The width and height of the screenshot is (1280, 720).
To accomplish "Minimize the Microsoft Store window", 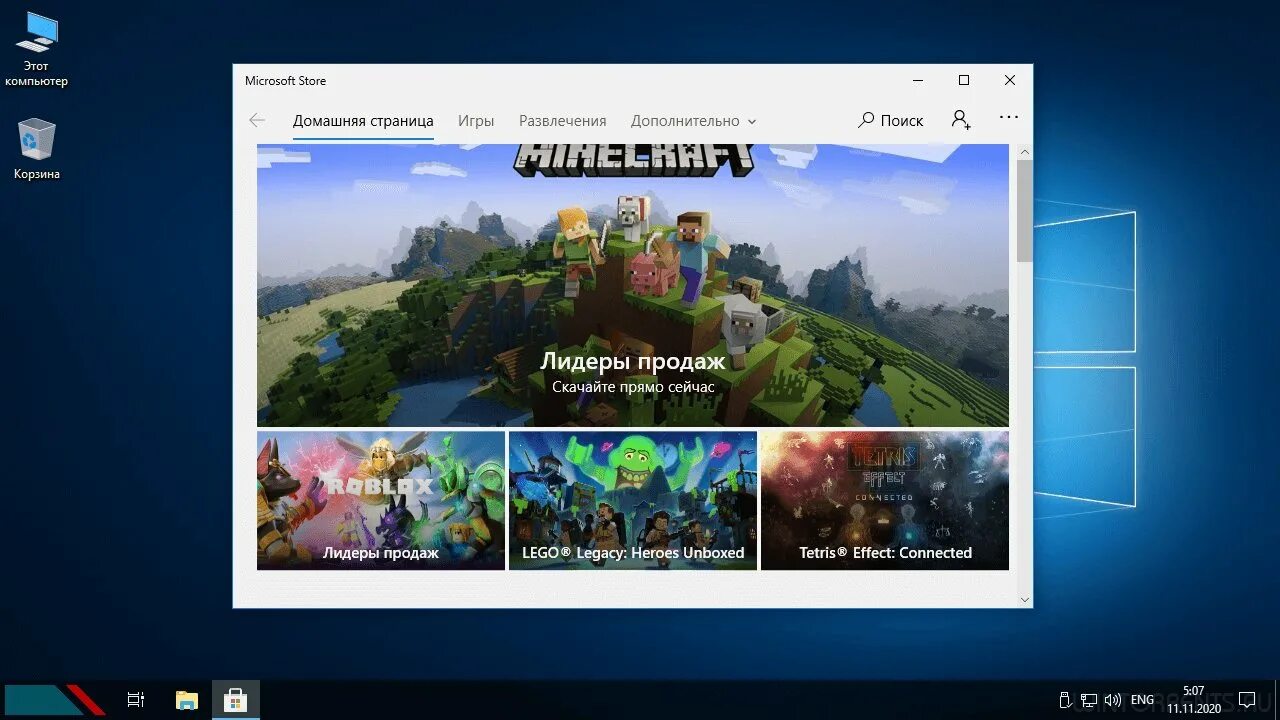I will (918, 80).
